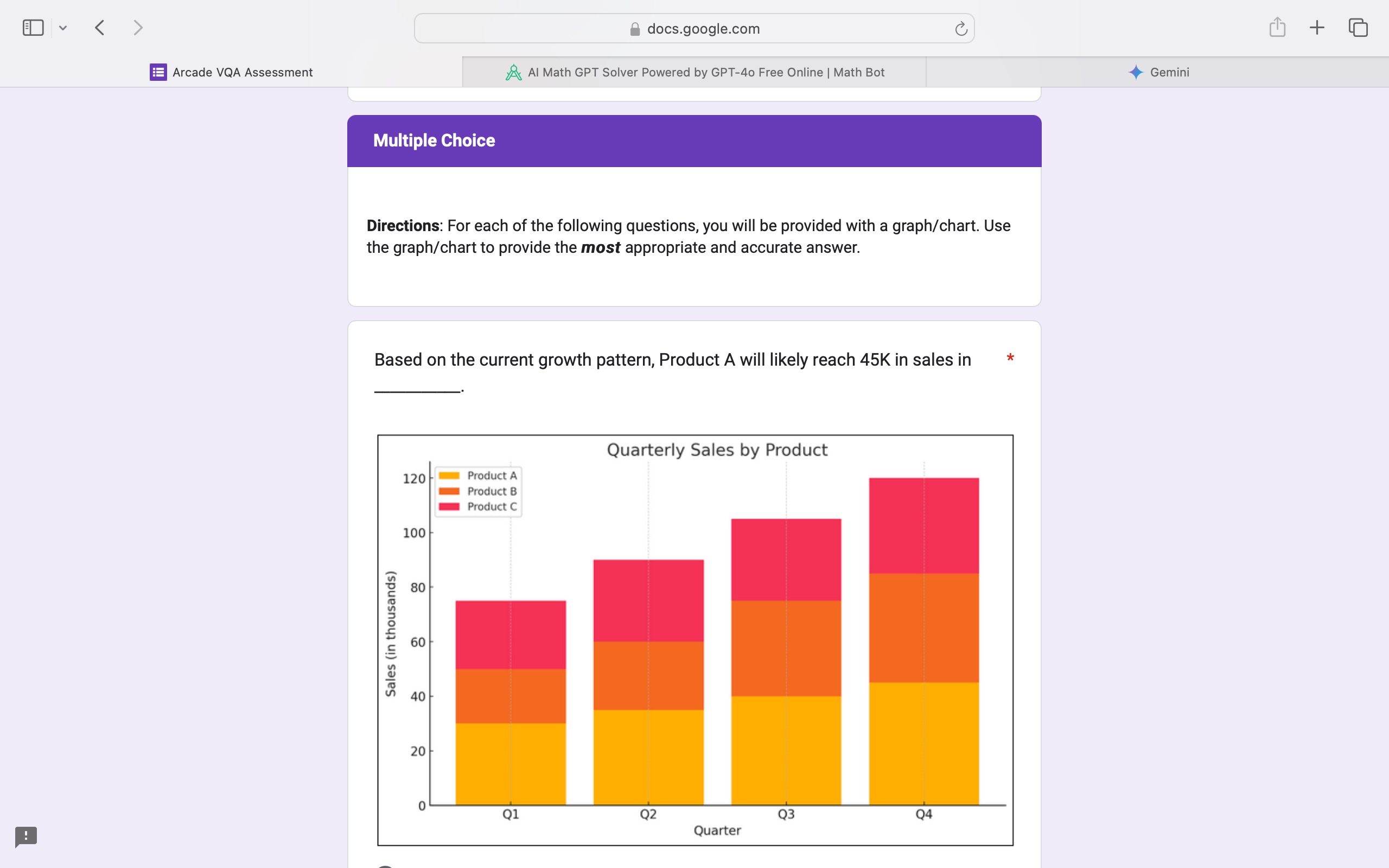Open the sidebar options dropdown chevron
Image resolution: width=1389 pixels, height=868 pixels.
[63, 28]
